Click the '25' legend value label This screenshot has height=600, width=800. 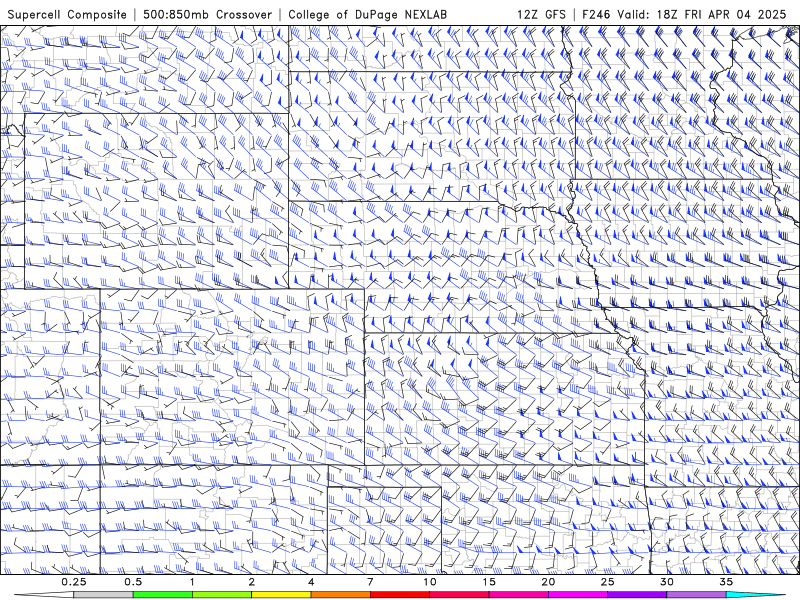[x=608, y=582]
